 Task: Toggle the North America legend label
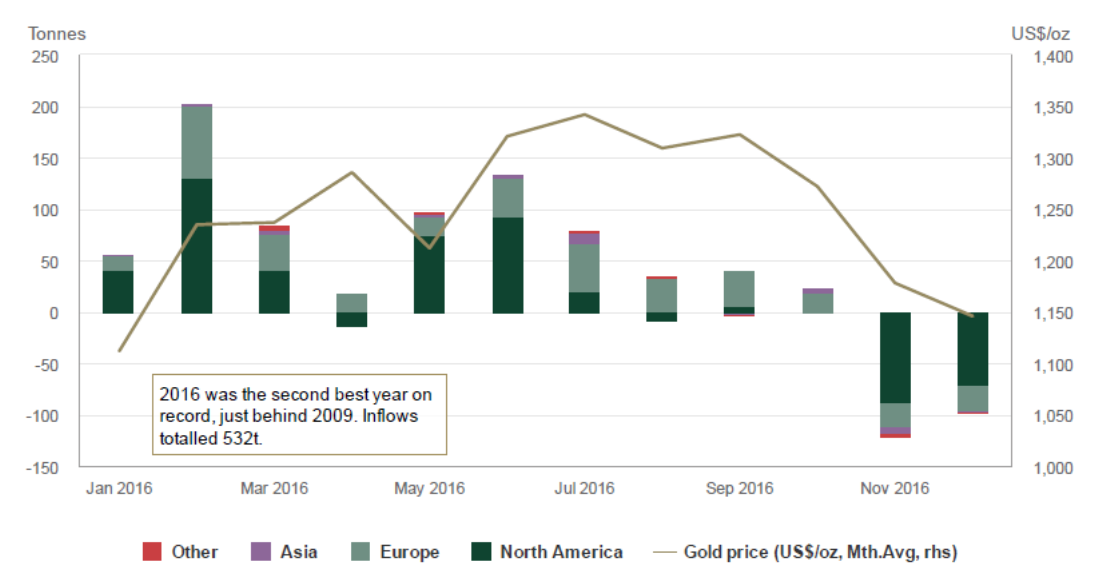[561, 552]
